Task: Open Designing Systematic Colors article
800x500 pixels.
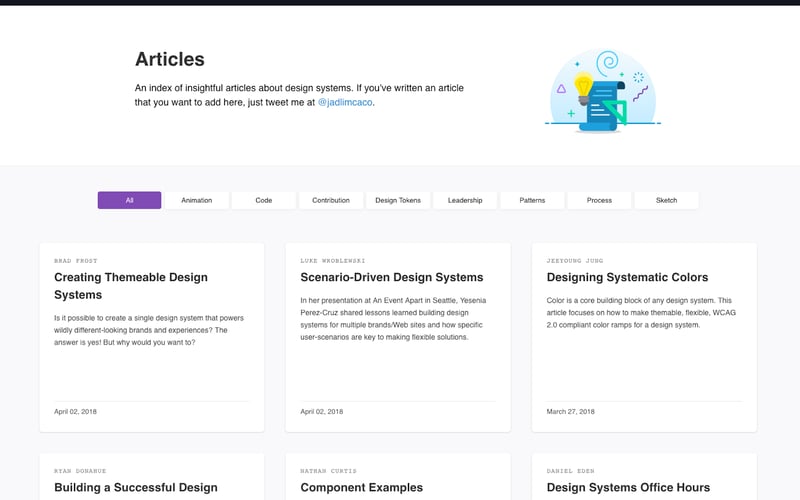Action: [x=627, y=277]
